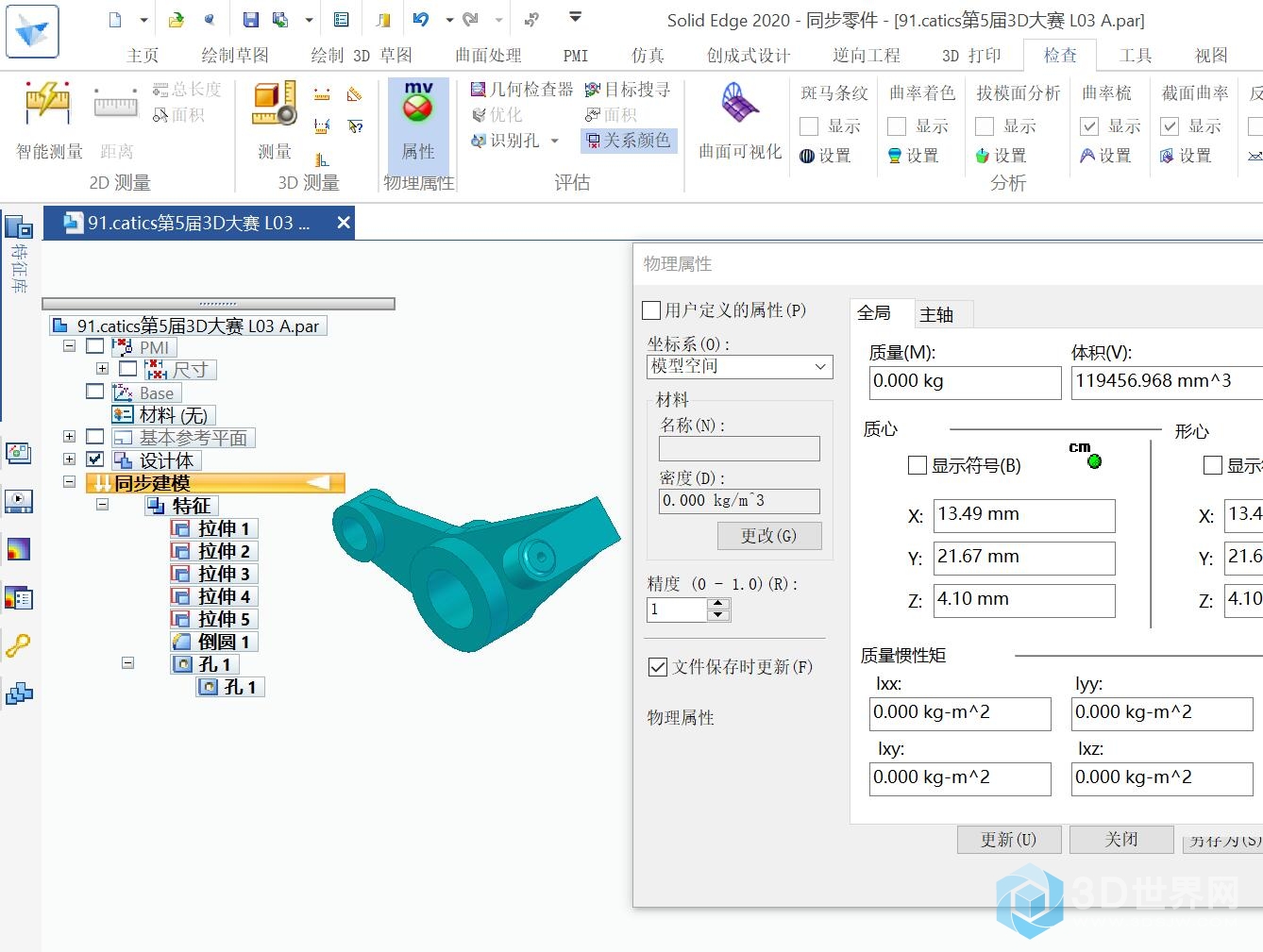
Task: Open the Recognize Holes (识别孔) dropdown arrow
Action: pyautogui.click(x=554, y=141)
